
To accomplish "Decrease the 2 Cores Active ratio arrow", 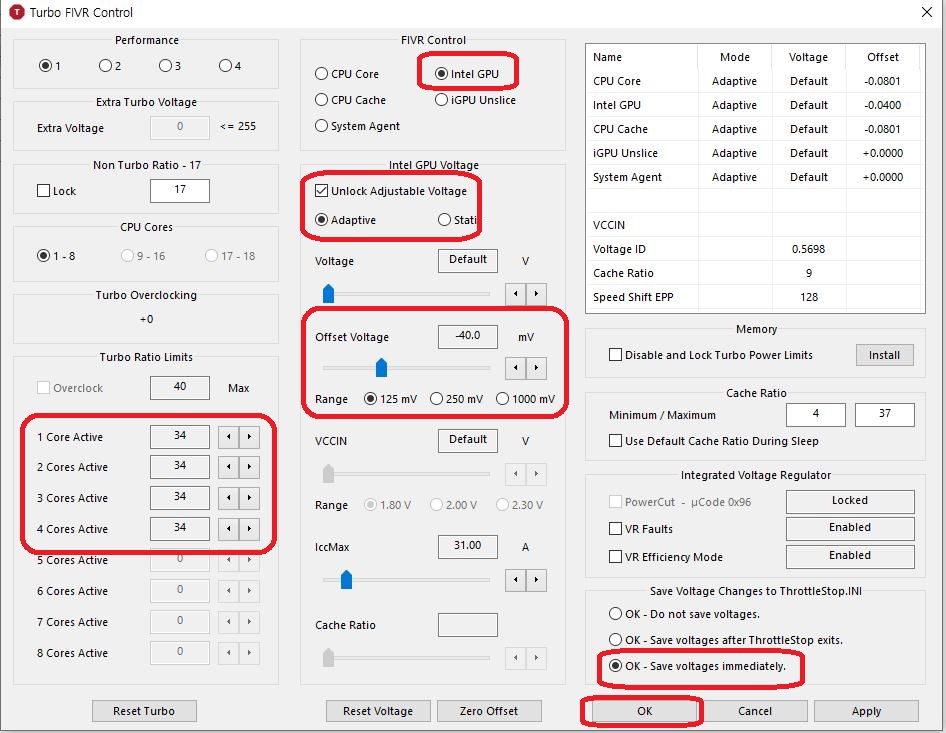I will (229, 467).
